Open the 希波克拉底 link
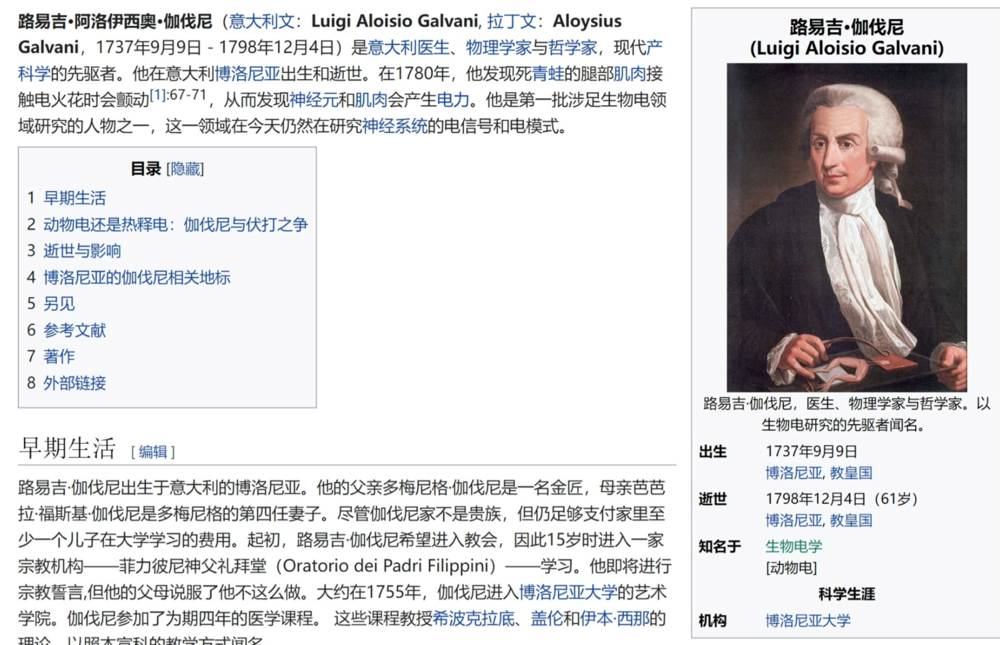The width and height of the screenshot is (1000, 645). 473,618
